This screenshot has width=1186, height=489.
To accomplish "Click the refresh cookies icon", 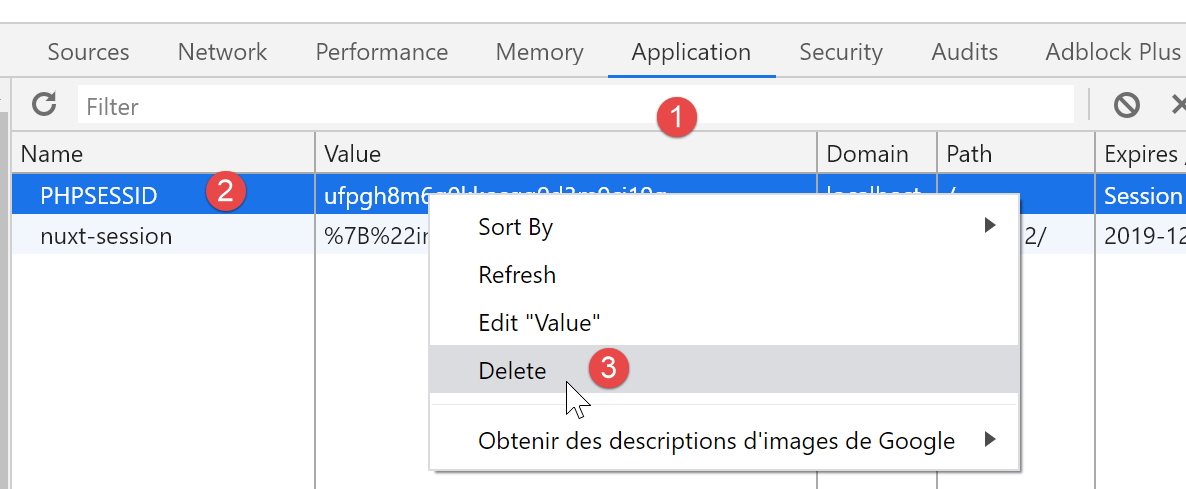I will tap(43, 104).
